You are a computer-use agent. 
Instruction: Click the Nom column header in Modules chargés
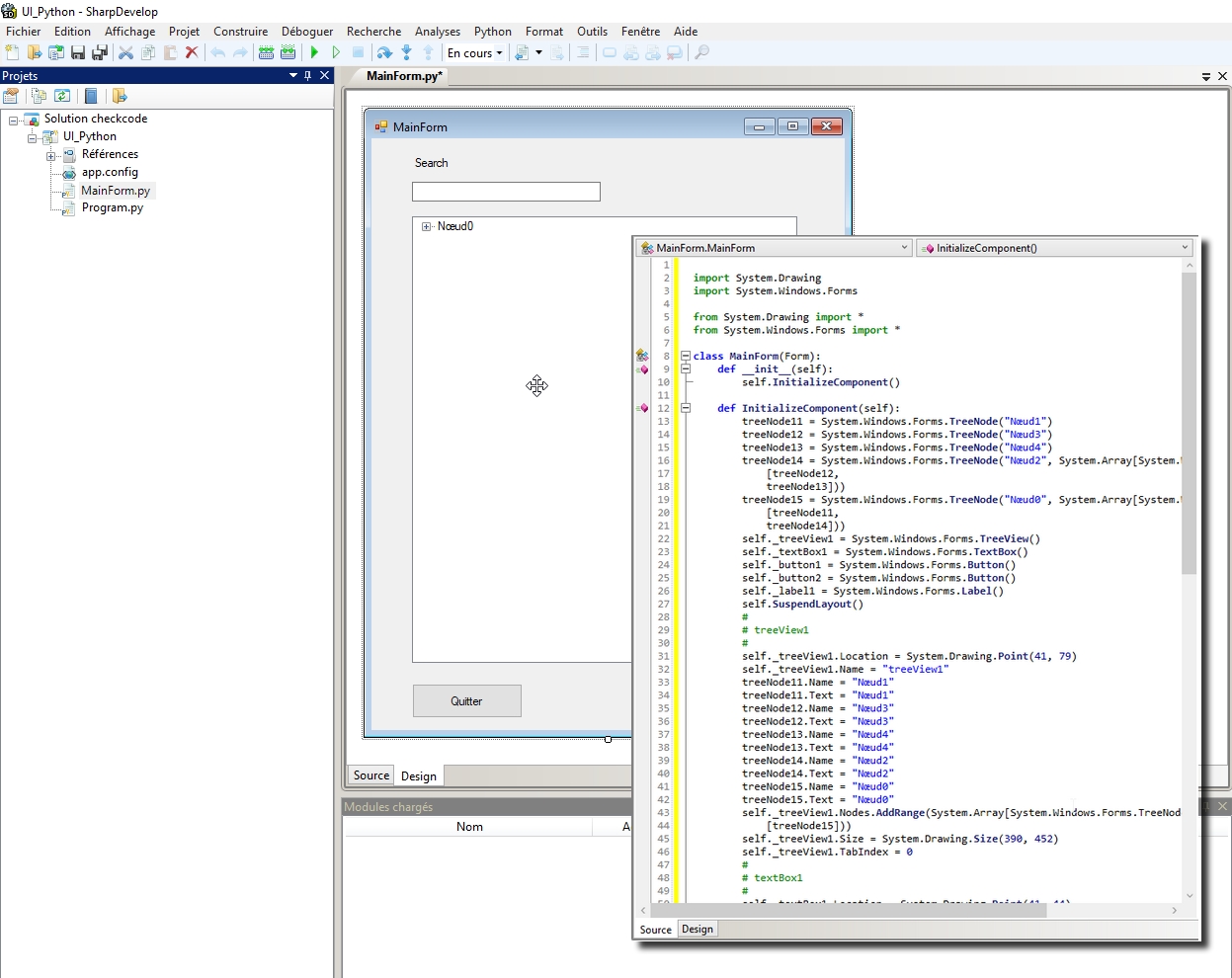[x=469, y=827]
